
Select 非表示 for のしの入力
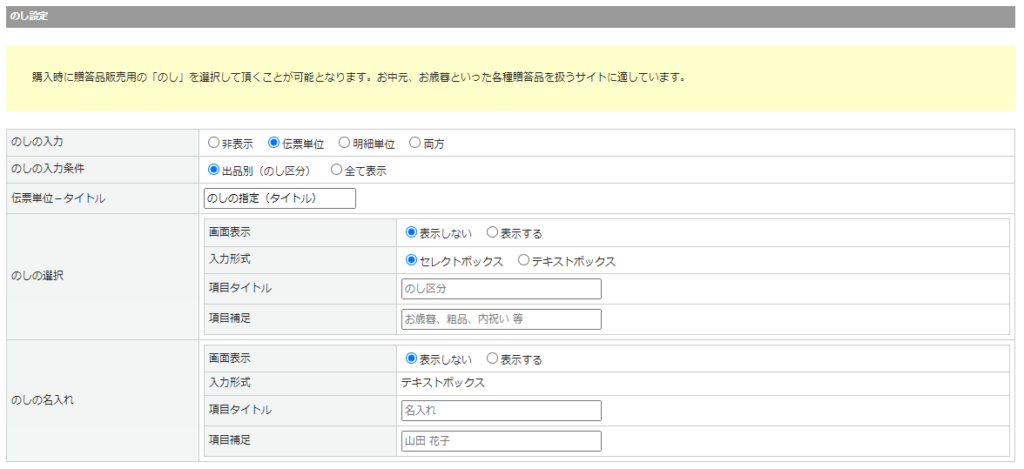pos(213,143)
